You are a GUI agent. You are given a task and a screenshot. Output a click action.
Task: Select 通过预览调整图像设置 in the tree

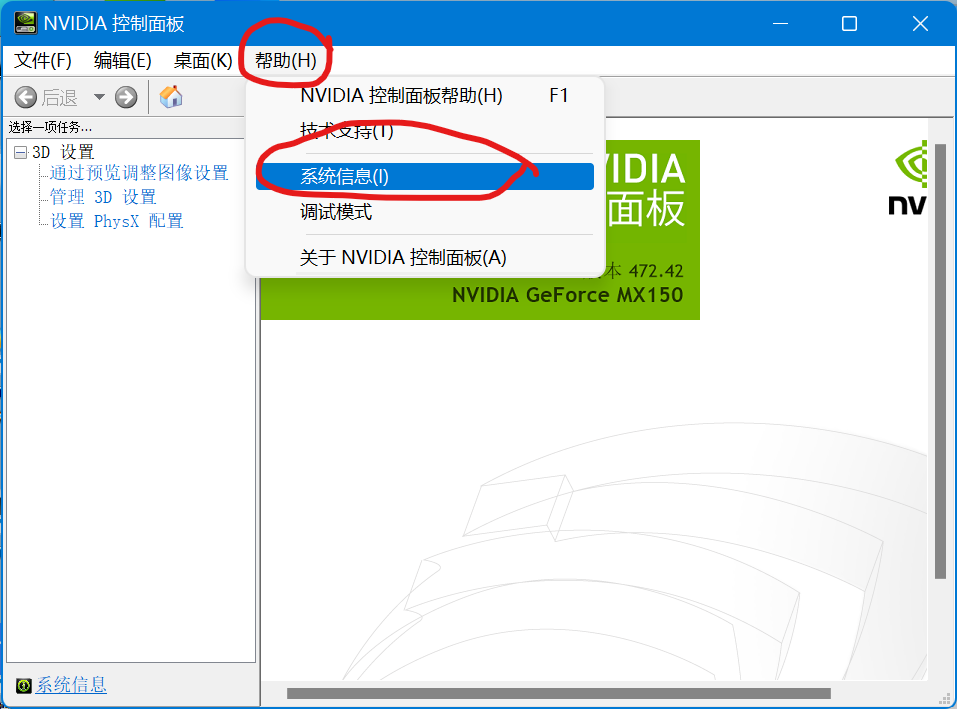click(139, 173)
